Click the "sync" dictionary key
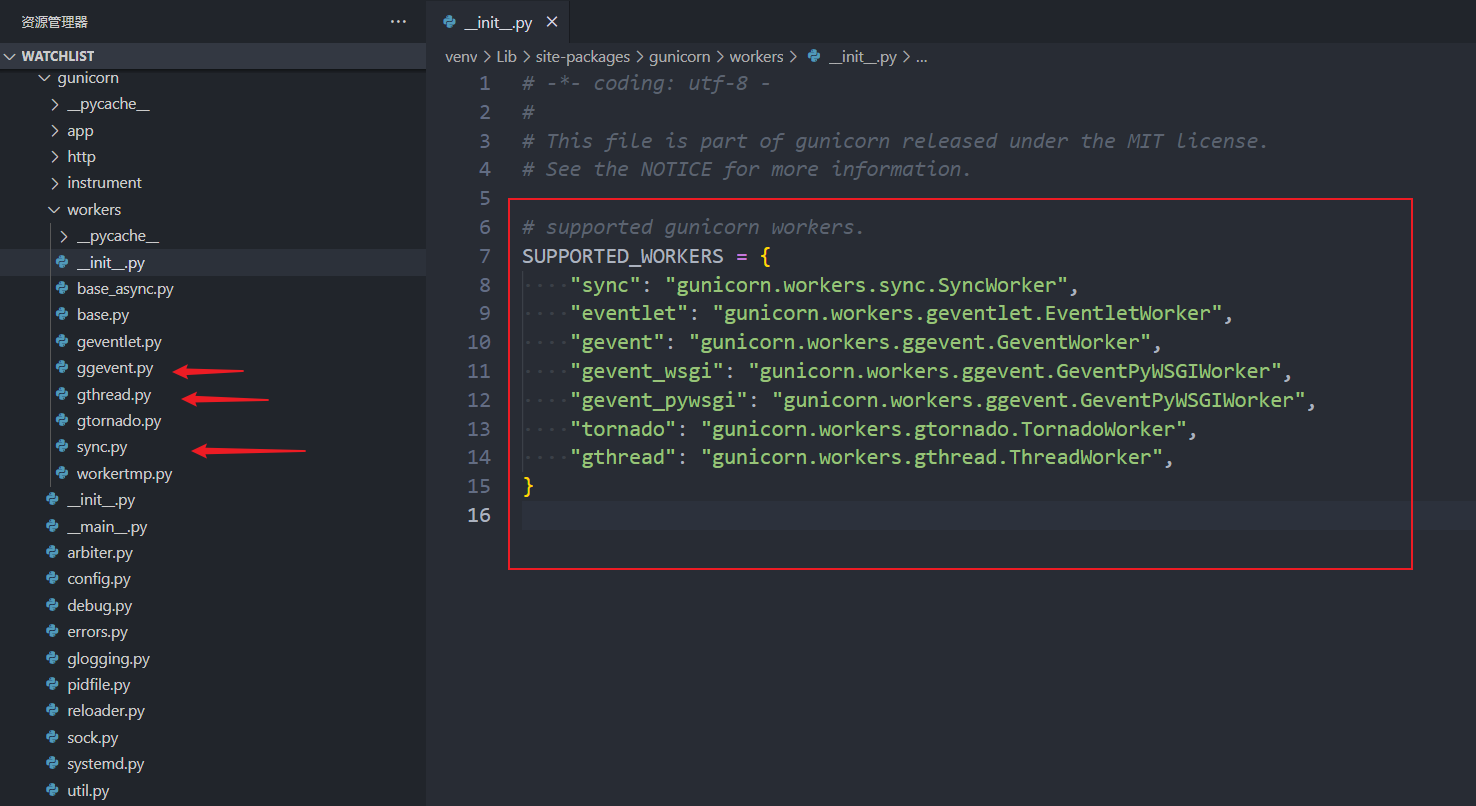The width and height of the screenshot is (1476, 806). tap(605, 285)
